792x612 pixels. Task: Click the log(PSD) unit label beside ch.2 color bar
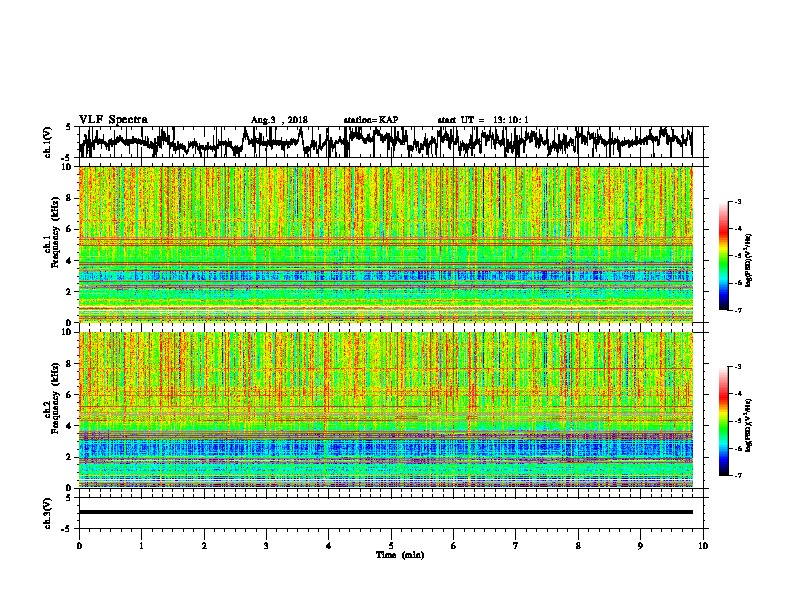tap(749, 425)
